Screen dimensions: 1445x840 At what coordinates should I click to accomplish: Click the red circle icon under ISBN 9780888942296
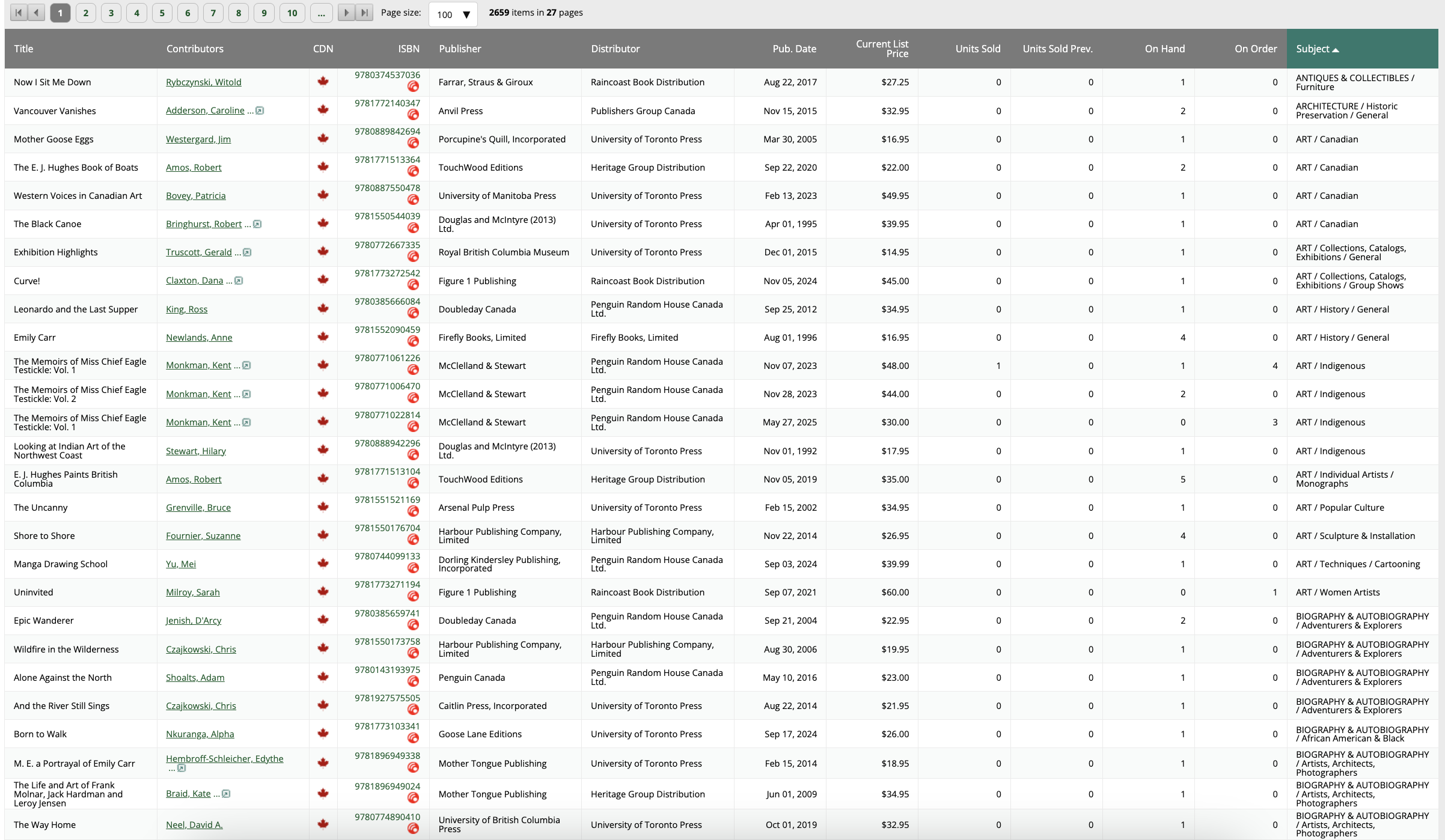click(x=414, y=455)
